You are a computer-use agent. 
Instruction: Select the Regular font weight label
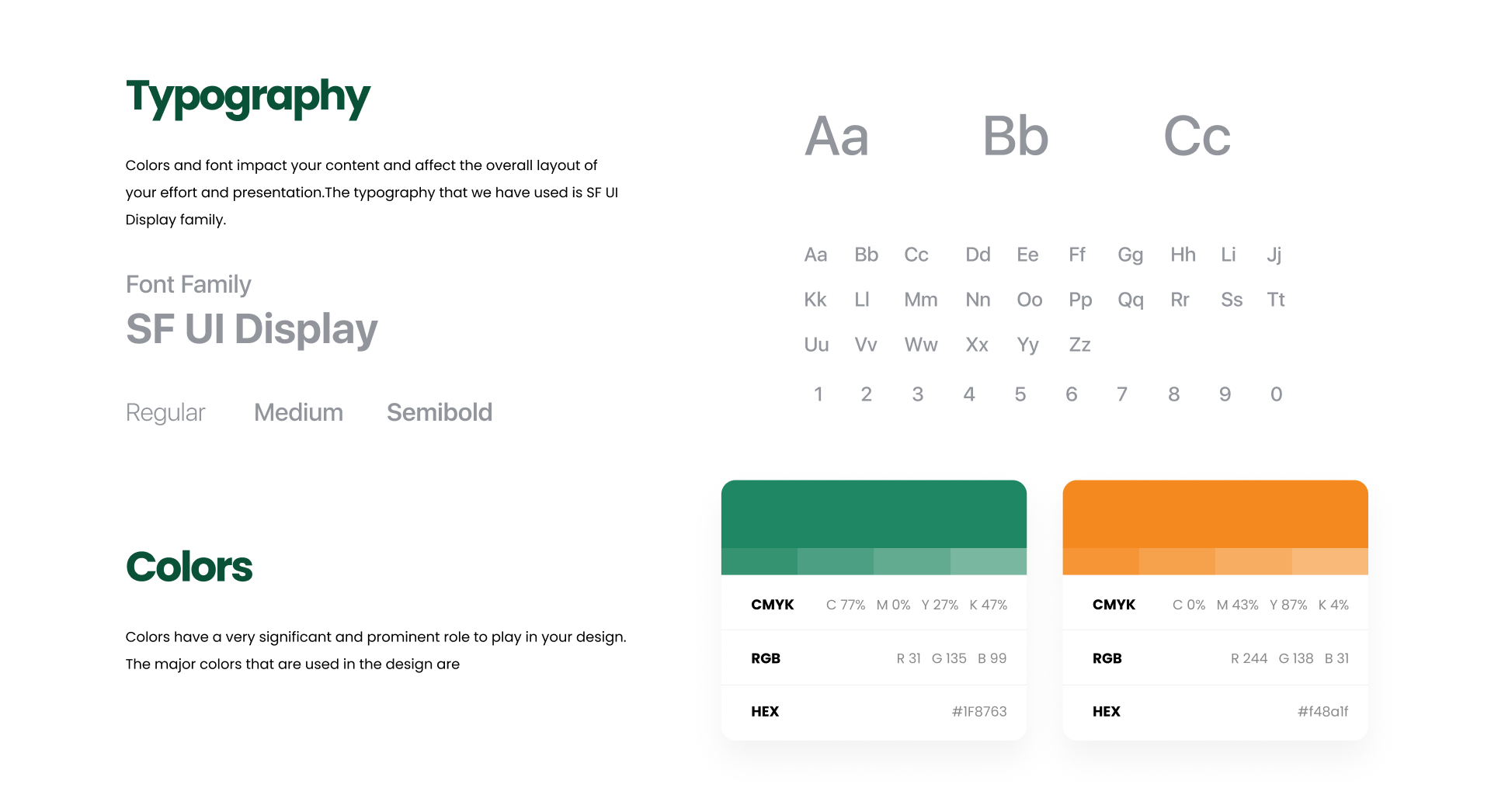165,413
